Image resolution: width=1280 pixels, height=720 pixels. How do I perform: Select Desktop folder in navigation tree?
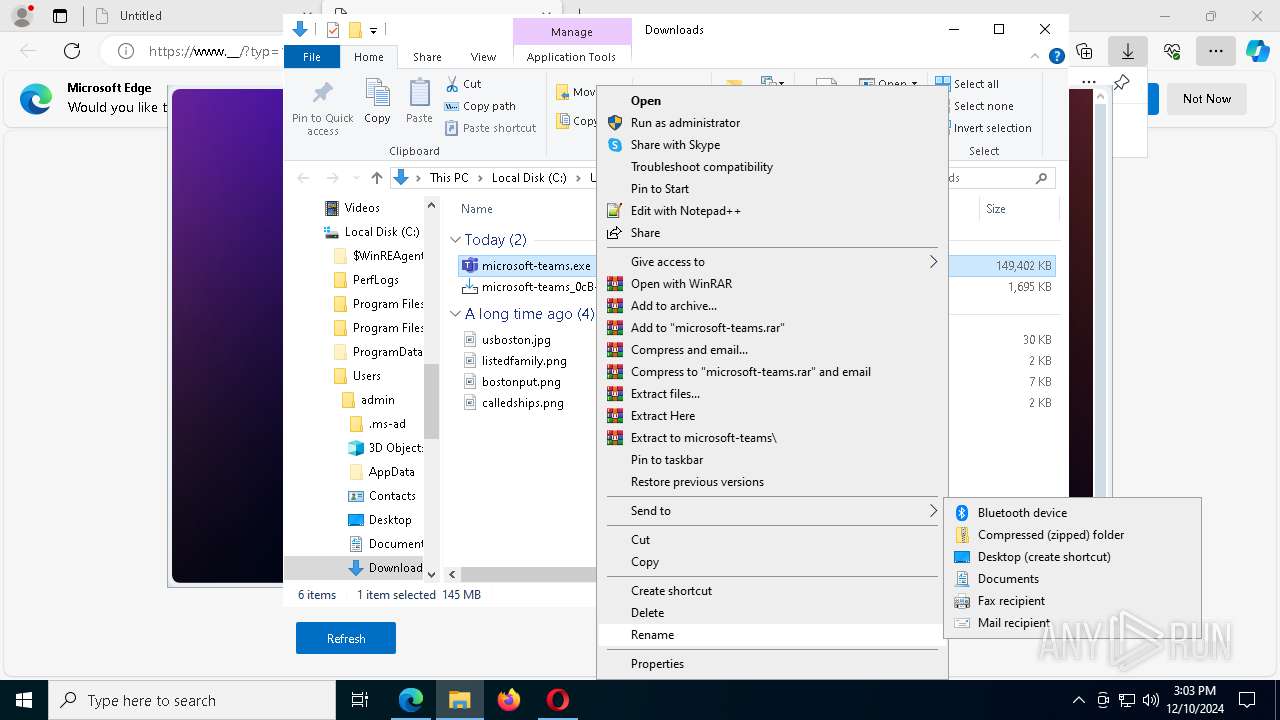point(390,520)
